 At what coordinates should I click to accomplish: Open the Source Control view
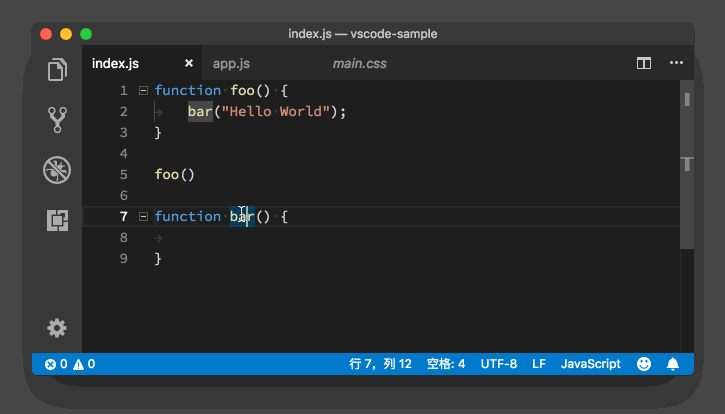(57, 120)
